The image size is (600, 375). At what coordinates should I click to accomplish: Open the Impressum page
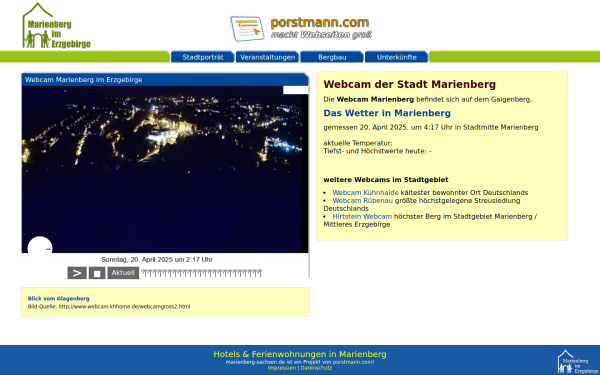tap(282, 368)
